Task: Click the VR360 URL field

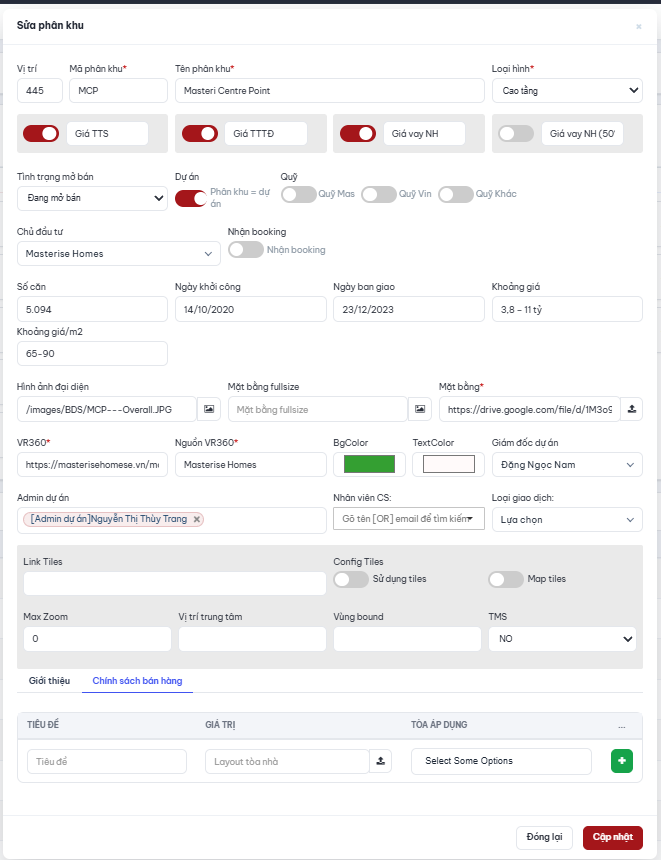Action: (92, 465)
